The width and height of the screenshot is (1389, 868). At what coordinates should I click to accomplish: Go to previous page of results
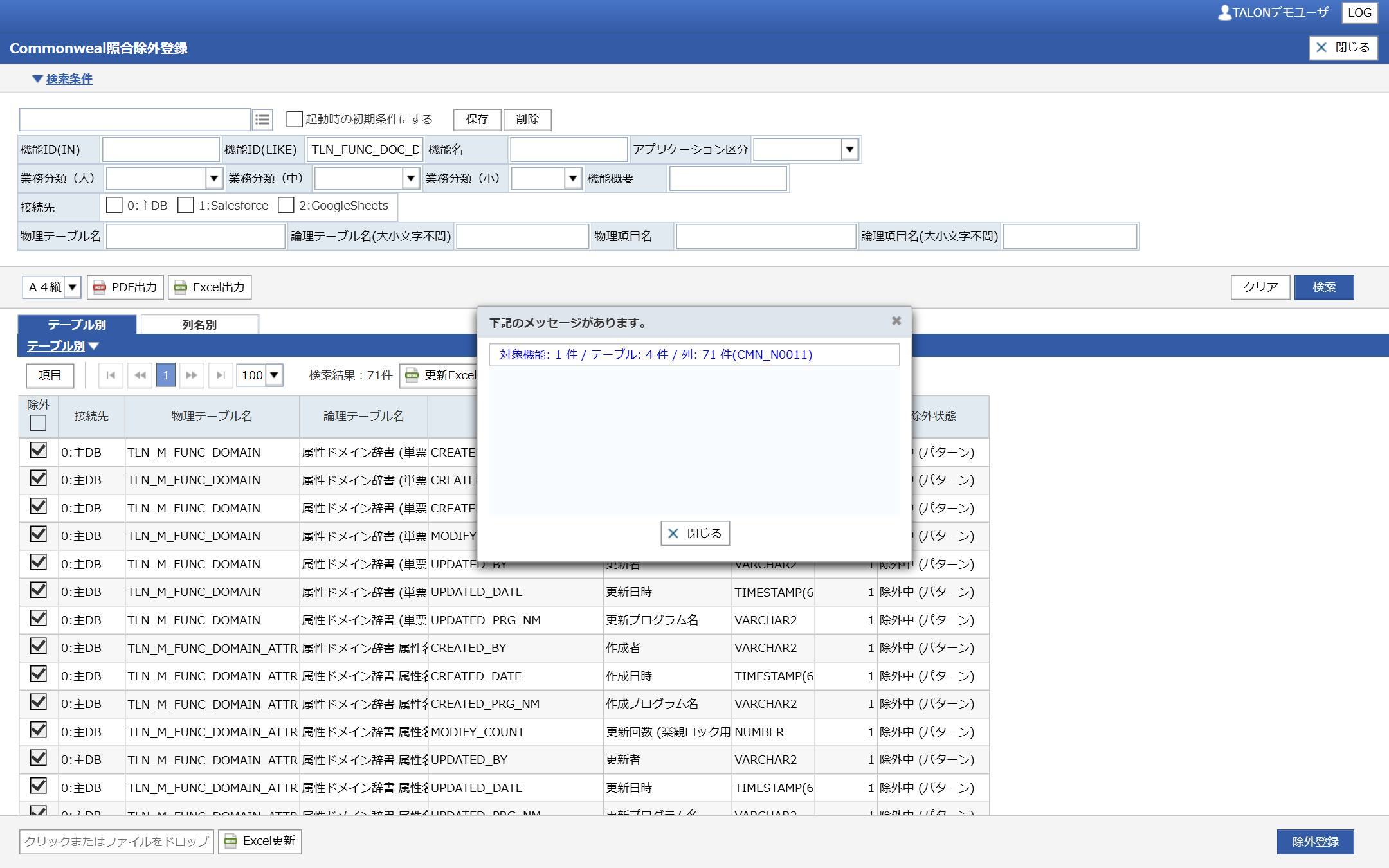140,375
